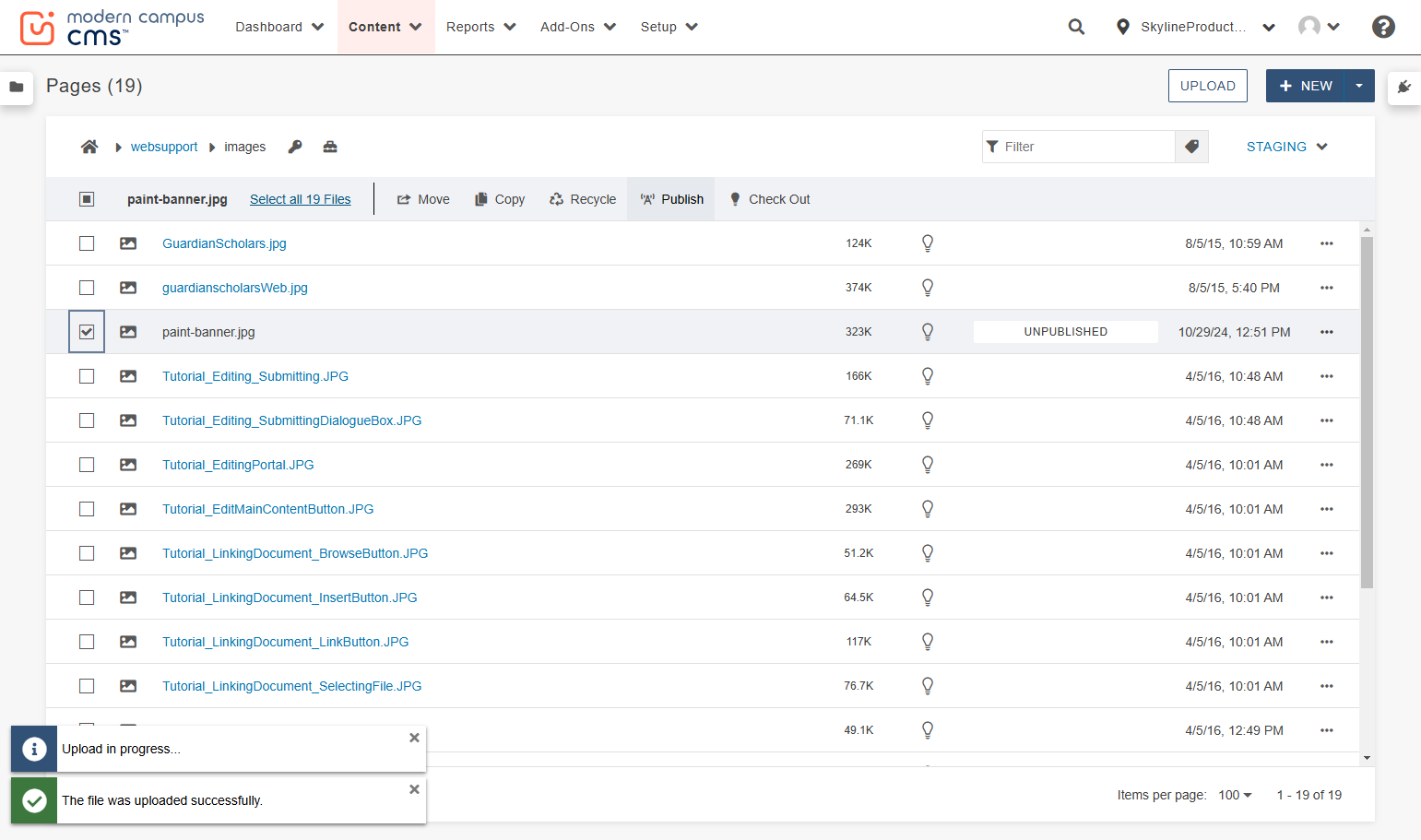The image size is (1421, 840).
Task: Check the Tutorial_Editing_Submitting.JPG checkbox
Action: 87,376
